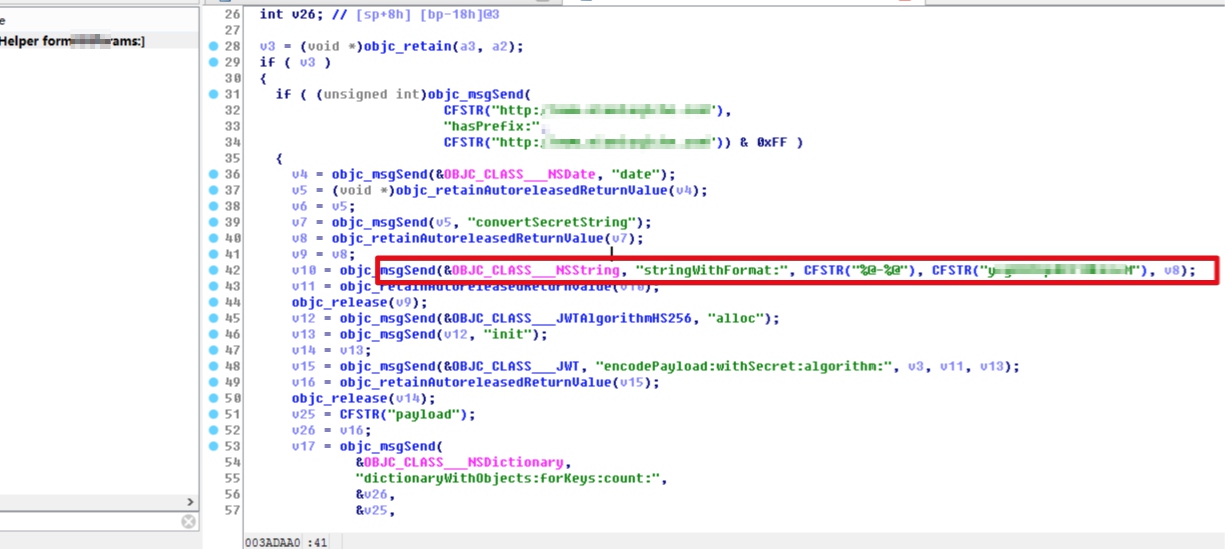Click the "encodePayload:withSecret:algorithm:" string
Image resolution: width=1225 pixels, height=549 pixels.
point(765,366)
